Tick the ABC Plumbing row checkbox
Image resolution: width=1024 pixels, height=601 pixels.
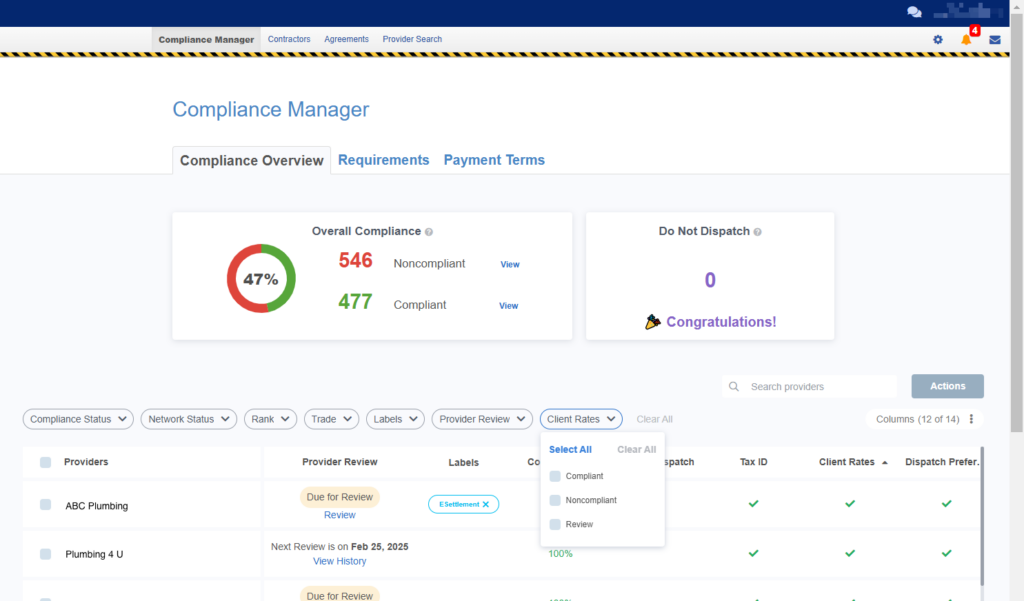pos(46,505)
